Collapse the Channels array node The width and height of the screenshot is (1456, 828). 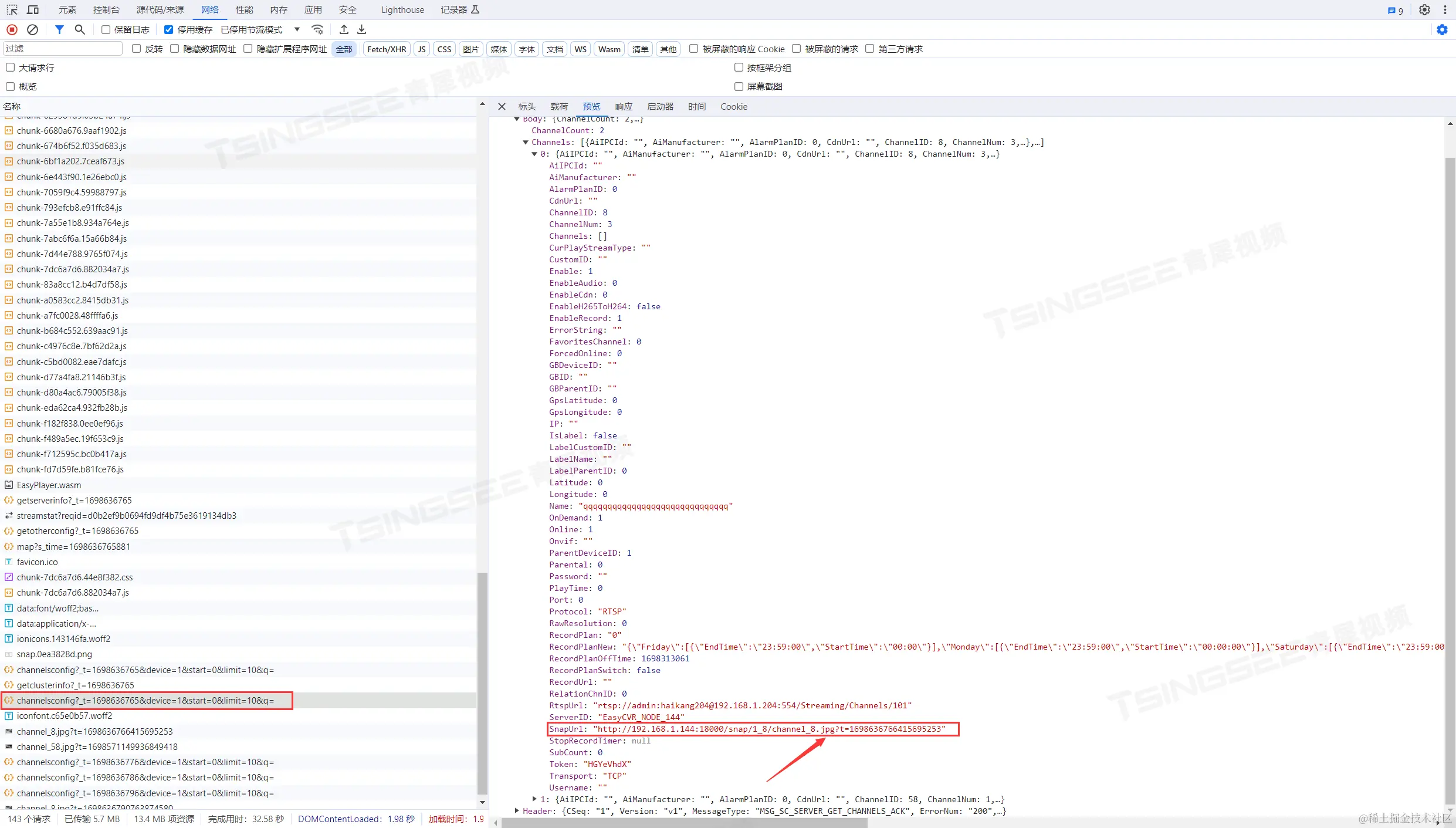(526, 142)
